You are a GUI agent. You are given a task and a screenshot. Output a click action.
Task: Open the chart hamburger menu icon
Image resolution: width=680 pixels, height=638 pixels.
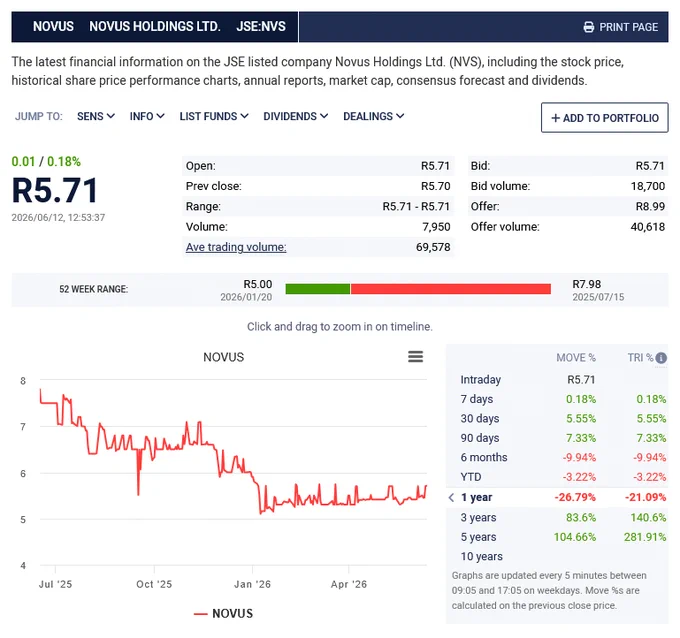tap(415, 357)
